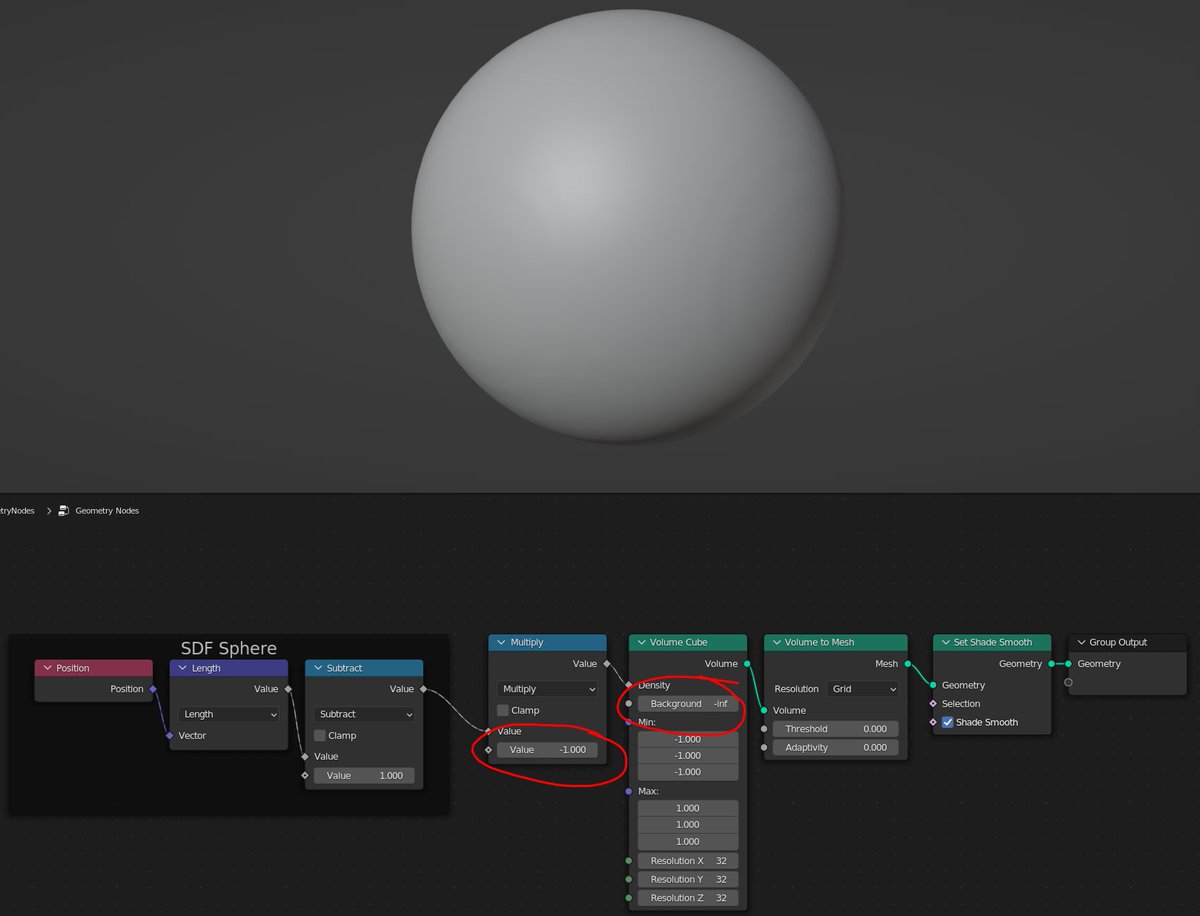Select the Set Shade Smooth node header
1200x916 pixels.
coord(992,643)
